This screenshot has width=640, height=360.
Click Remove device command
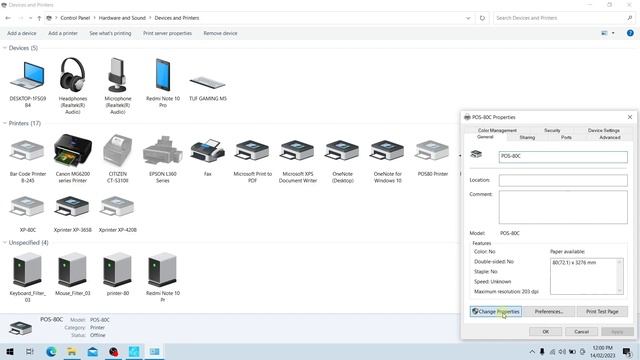pos(220,33)
